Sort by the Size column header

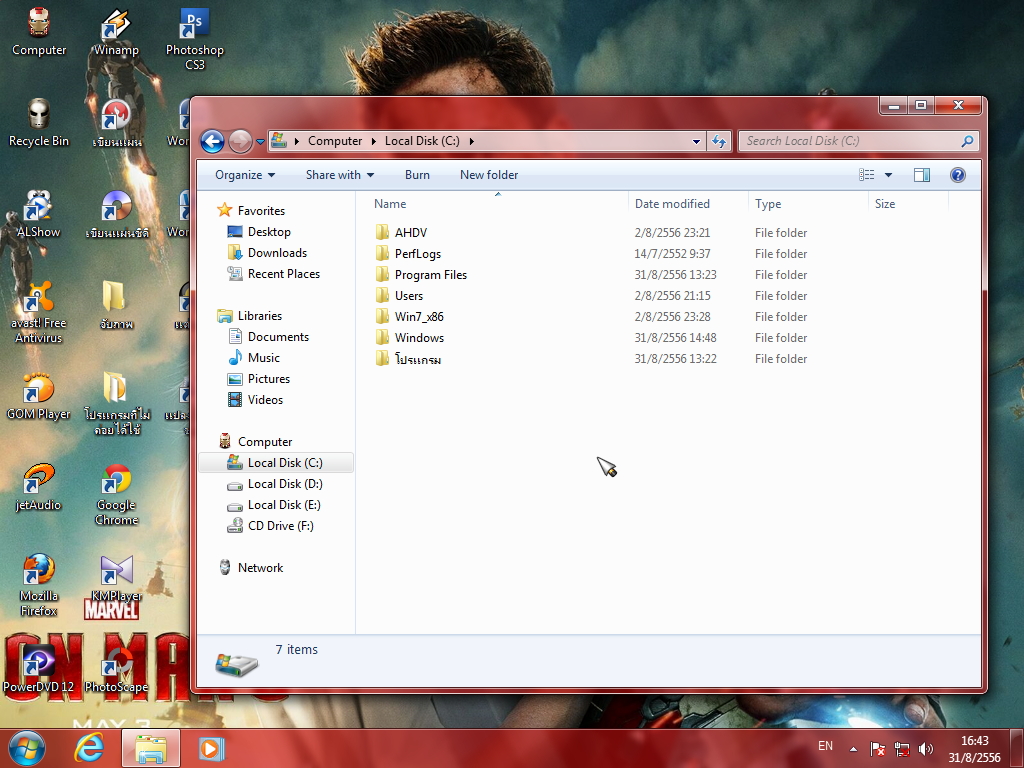pos(908,204)
